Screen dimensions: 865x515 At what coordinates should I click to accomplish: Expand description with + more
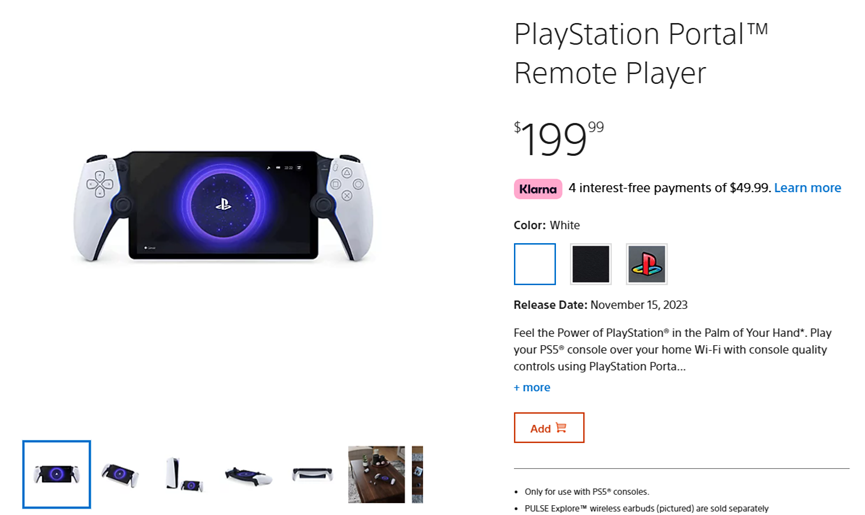tap(532, 387)
